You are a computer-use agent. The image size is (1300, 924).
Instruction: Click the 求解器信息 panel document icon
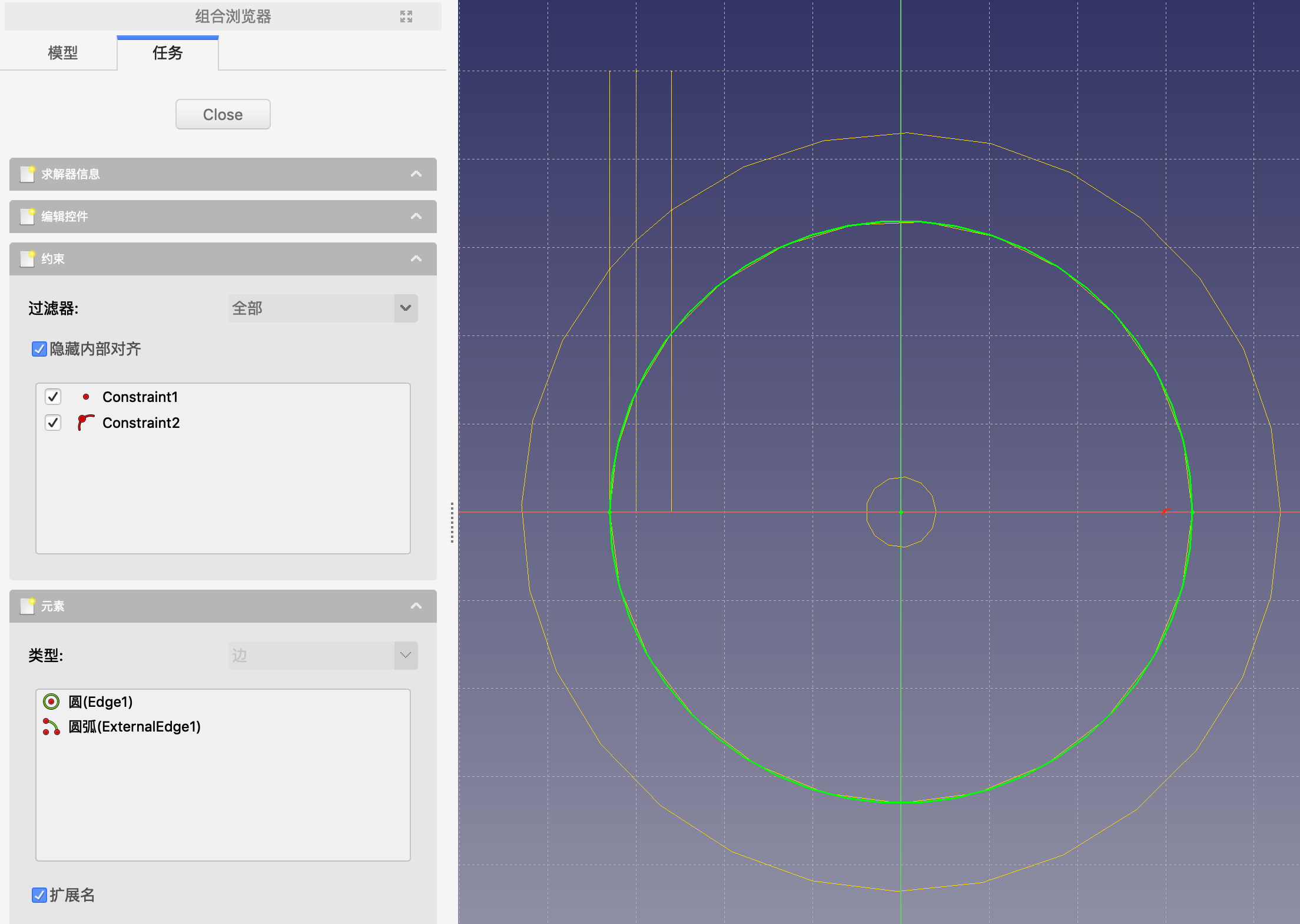[x=28, y=174]
